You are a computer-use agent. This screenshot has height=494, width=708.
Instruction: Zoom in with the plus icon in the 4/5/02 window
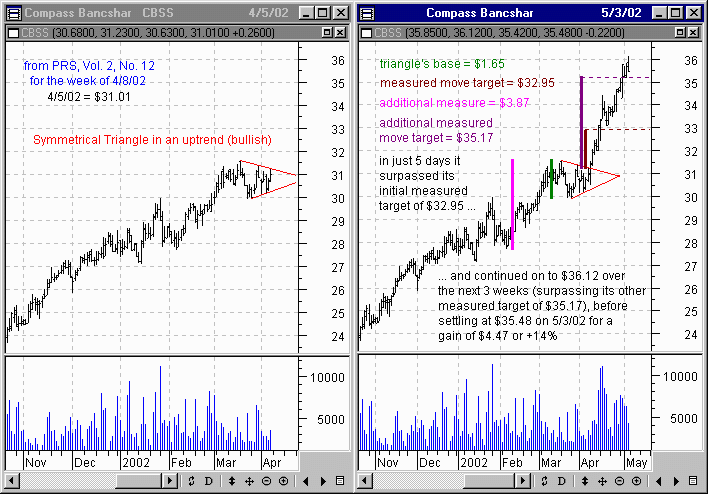[x=283, y=481]
